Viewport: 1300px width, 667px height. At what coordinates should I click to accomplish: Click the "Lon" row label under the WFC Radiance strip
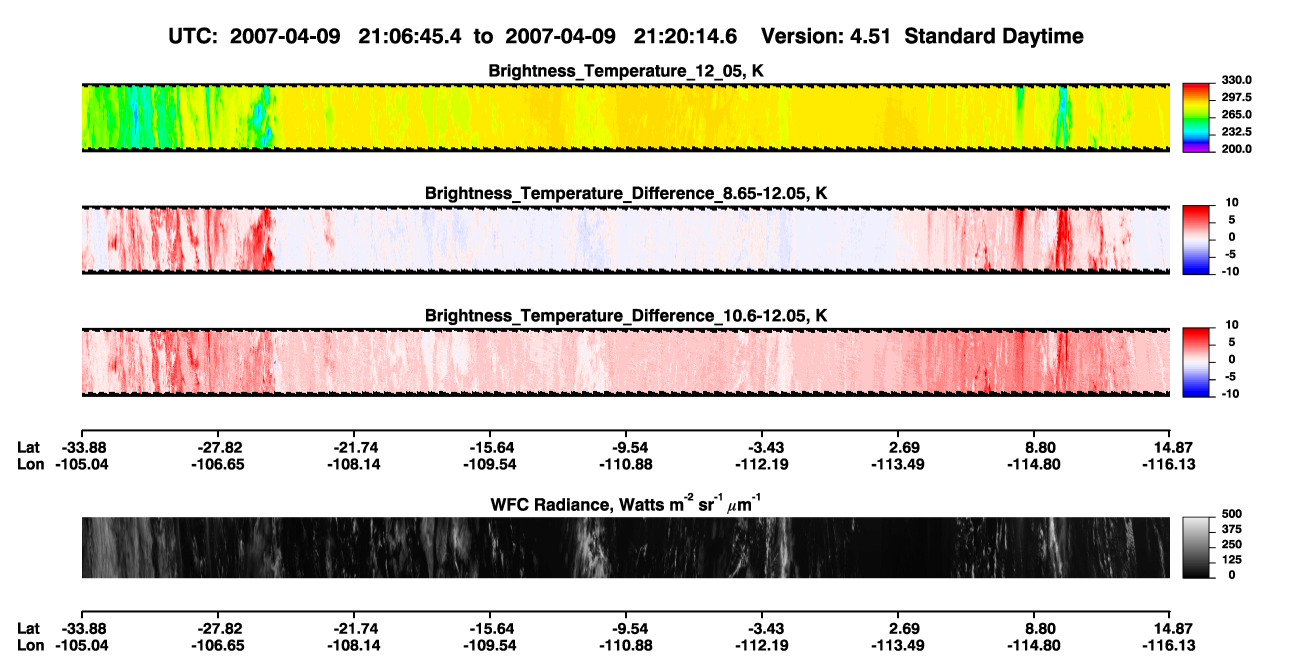[x=31, y=646]
